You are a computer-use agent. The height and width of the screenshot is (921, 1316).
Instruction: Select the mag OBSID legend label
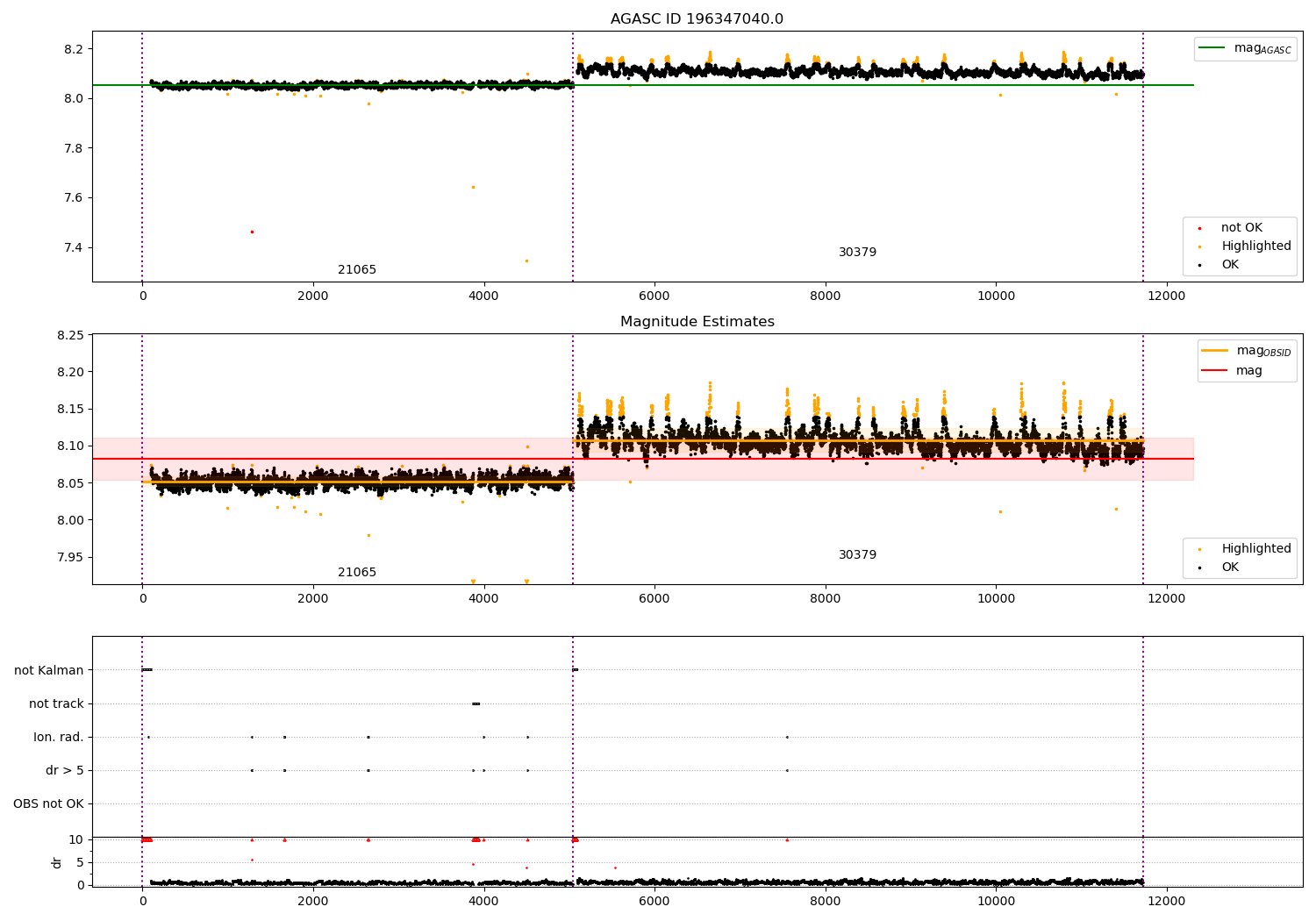[x=1263, y=351]
